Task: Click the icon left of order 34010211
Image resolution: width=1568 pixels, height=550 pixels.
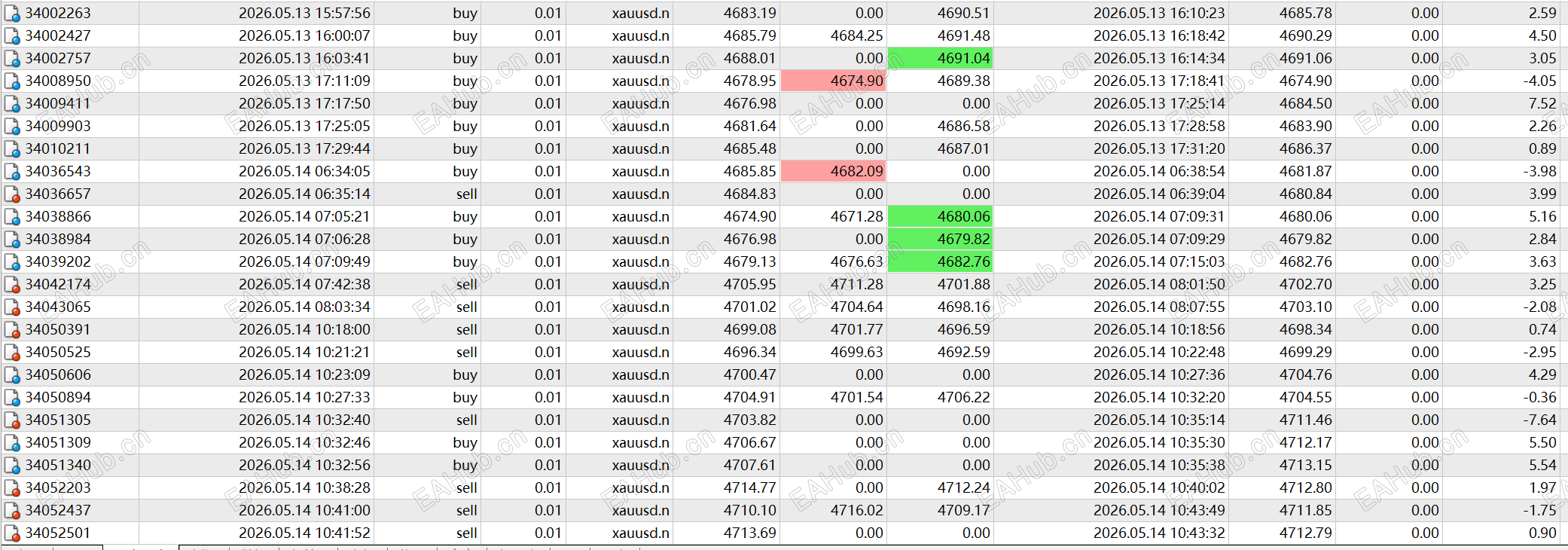Action: coord(12,149)
